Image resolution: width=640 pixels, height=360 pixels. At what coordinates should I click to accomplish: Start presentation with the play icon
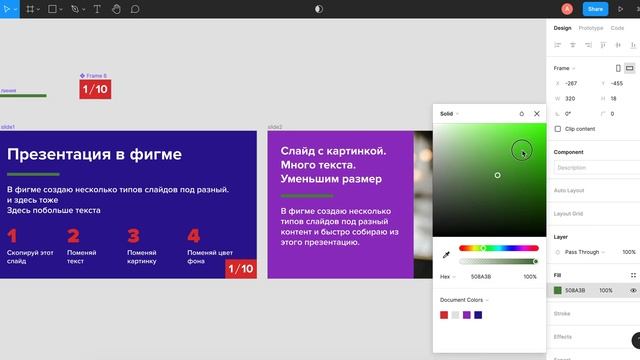pyautogui.click(x=620, y=9)
